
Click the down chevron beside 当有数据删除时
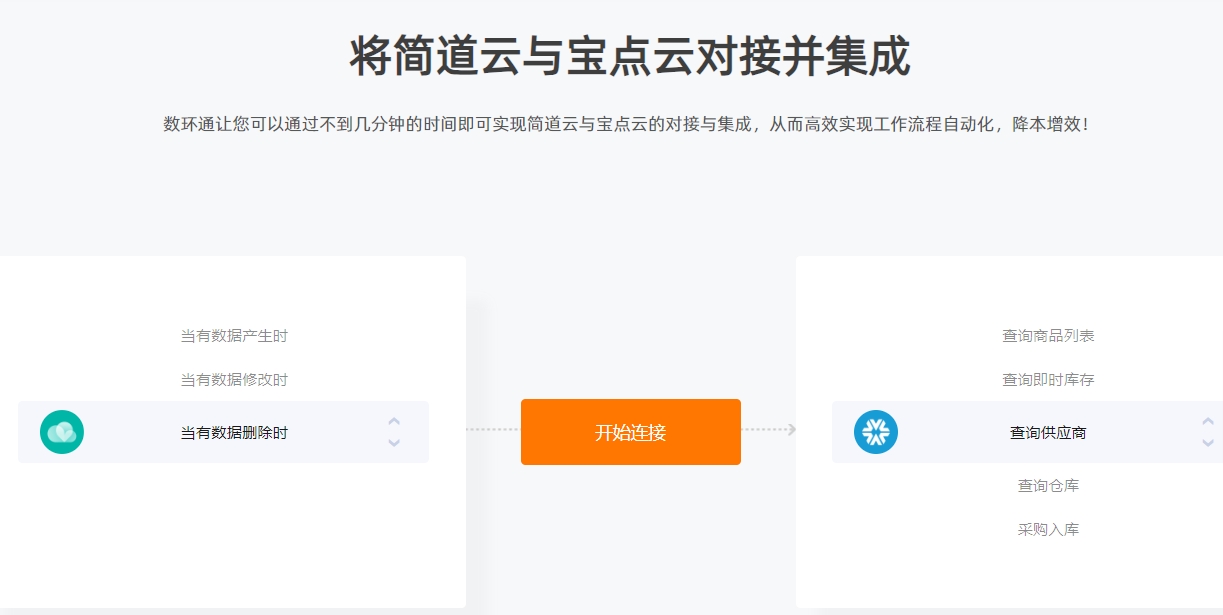[x=394, y=443]
